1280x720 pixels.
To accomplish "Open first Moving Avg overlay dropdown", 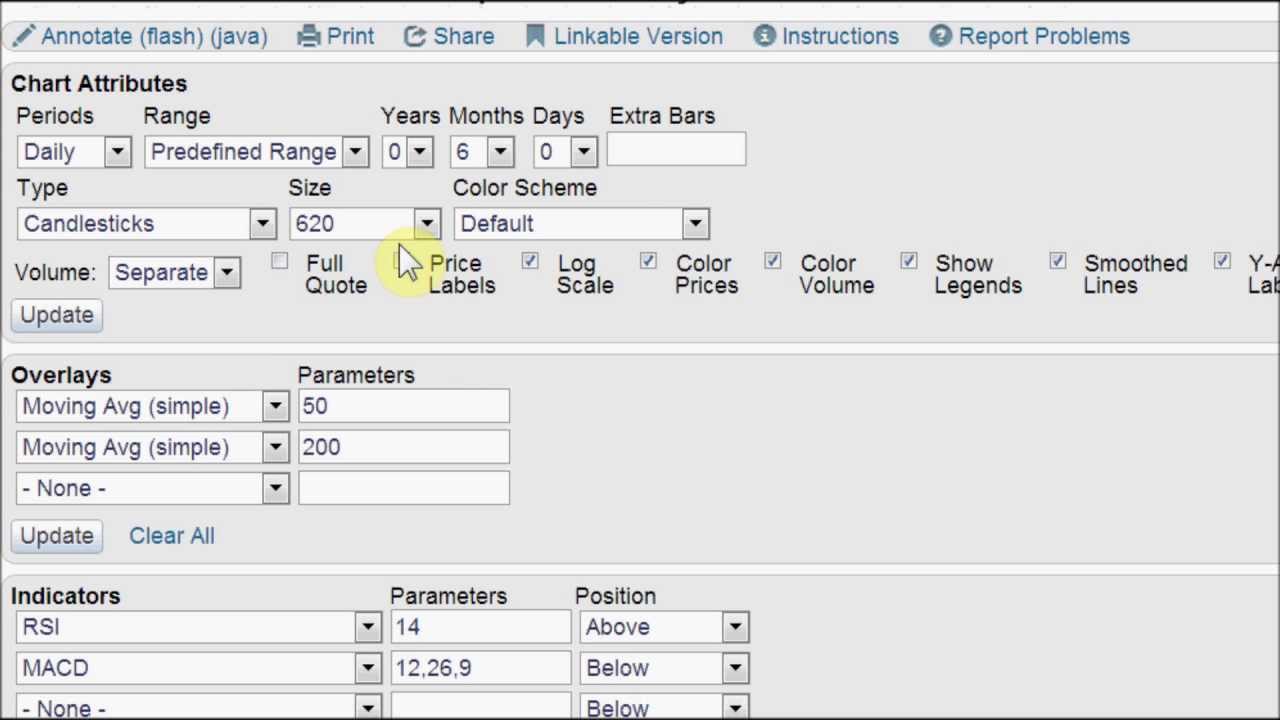I will [153, 406].
